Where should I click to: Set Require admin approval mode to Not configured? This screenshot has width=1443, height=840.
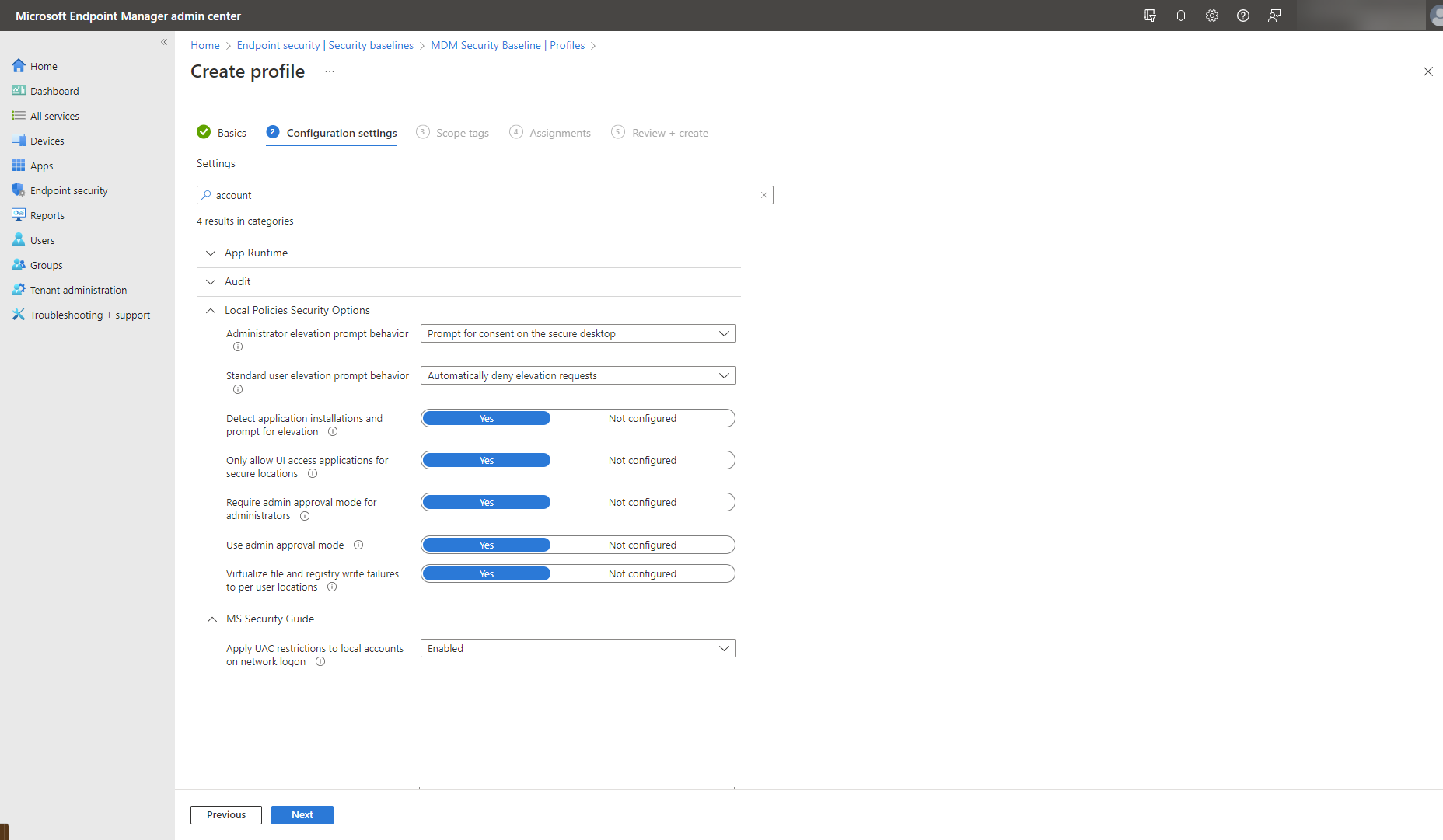(x=642, y=502)
